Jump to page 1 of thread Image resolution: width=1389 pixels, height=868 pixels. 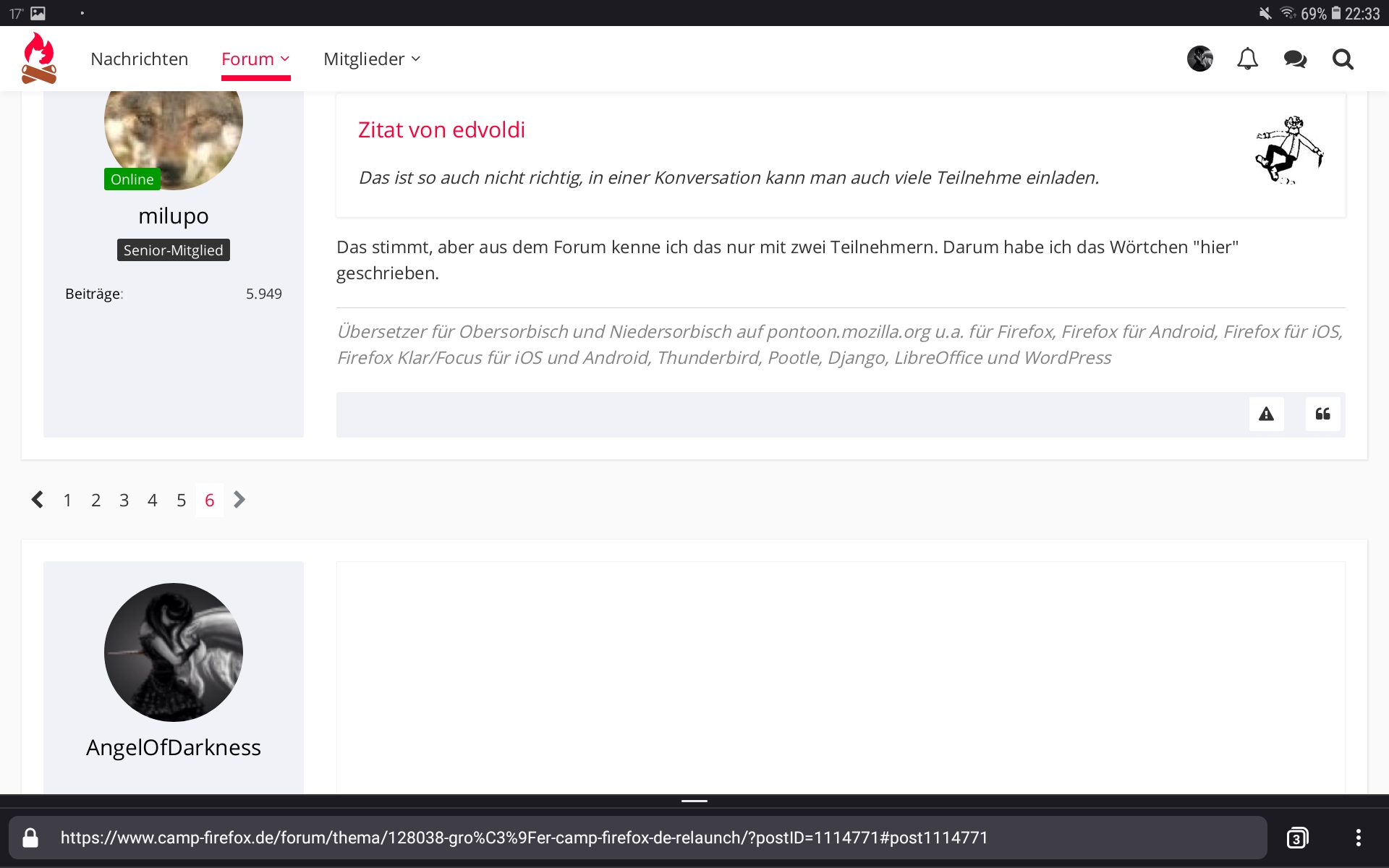point(67,500)
